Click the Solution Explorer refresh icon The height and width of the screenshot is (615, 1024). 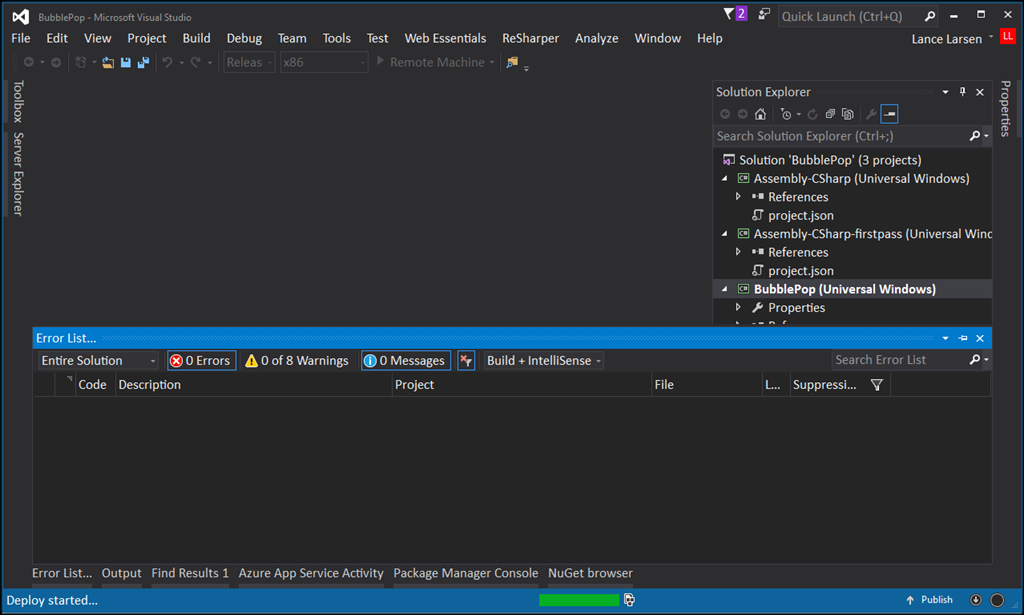(812, 114)
